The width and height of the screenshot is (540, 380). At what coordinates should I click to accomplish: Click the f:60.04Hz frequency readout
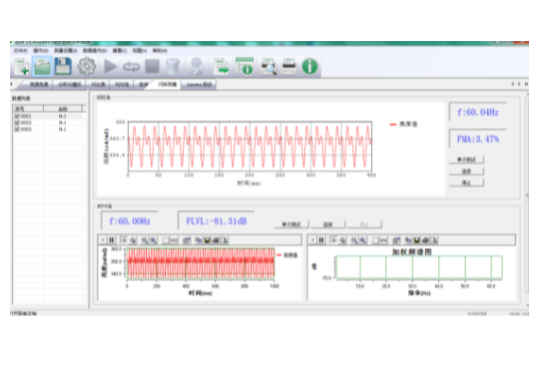(478, 112)
